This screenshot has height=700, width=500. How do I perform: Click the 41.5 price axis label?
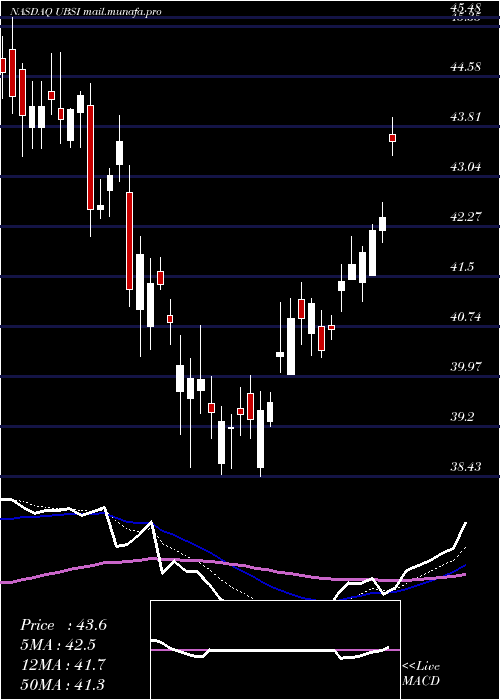tap(463, 267)
